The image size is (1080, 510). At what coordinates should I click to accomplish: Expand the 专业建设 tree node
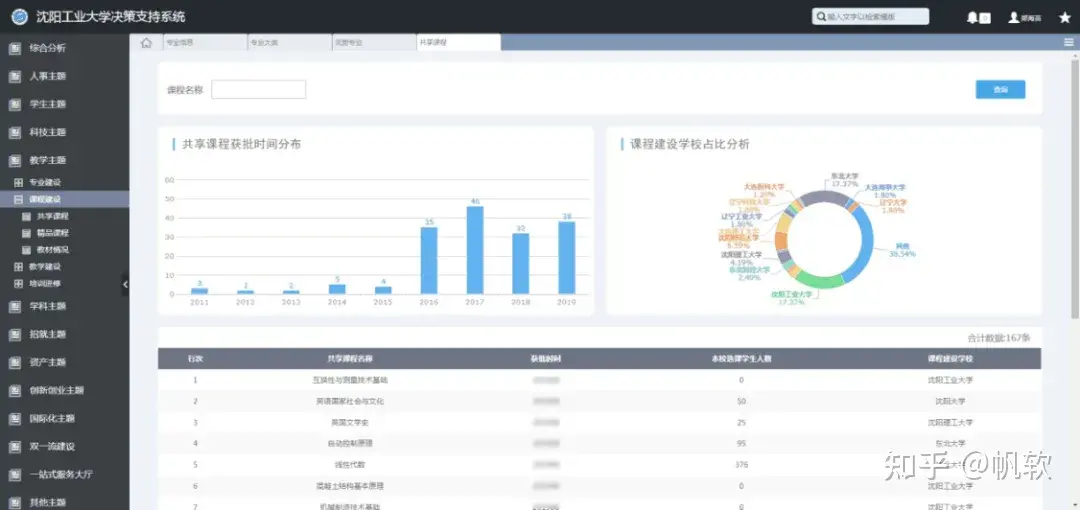point(19,183)
